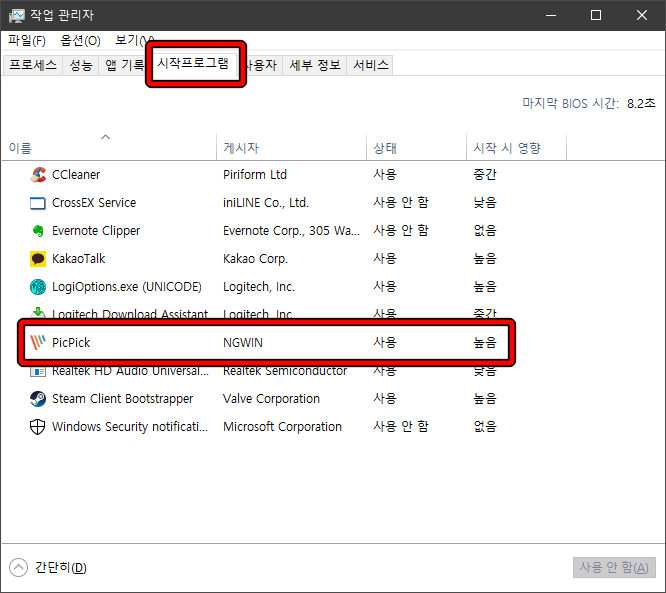Select the 시작프로그램 tab
The height and width of the screenshot is (593, 666).
[193, 63]
